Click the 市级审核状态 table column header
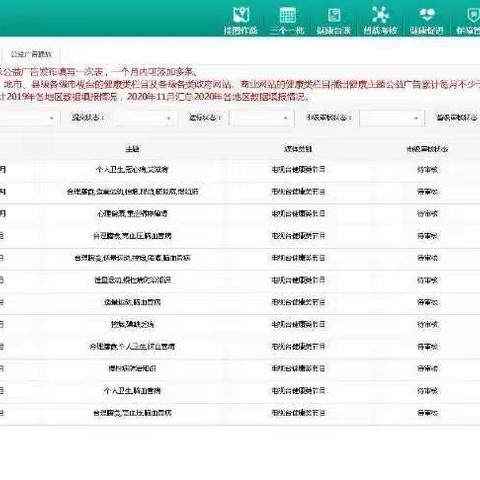Viewport: 480px width, 480px height. [427, 149]
